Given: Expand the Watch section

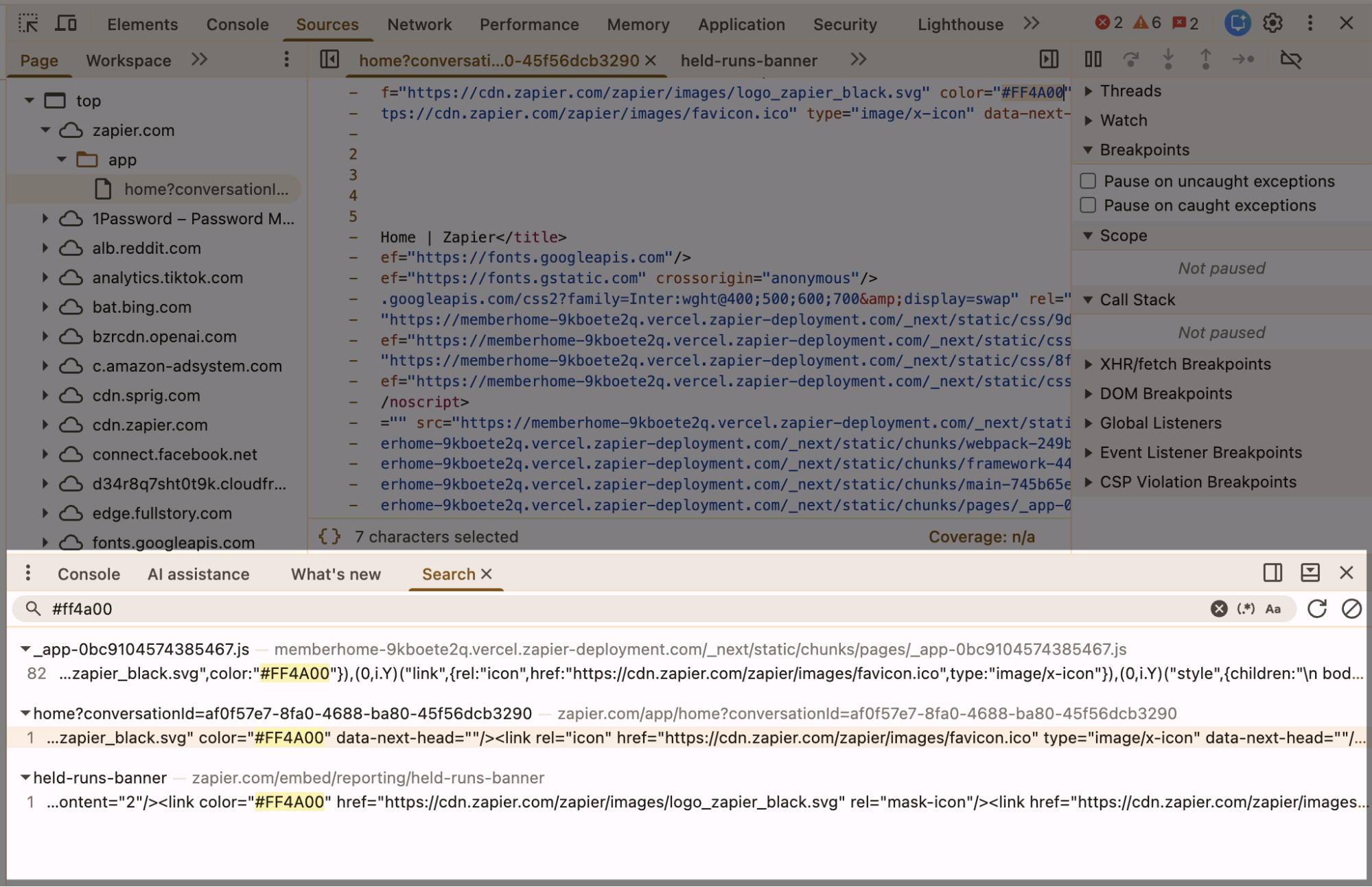Looking at the screenshot, I should [1089, 120].
